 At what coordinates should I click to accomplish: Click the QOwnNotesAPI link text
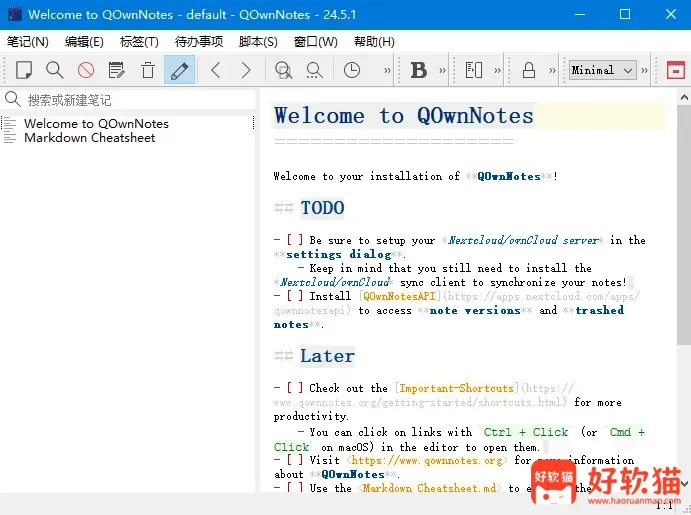pos(399,296)
